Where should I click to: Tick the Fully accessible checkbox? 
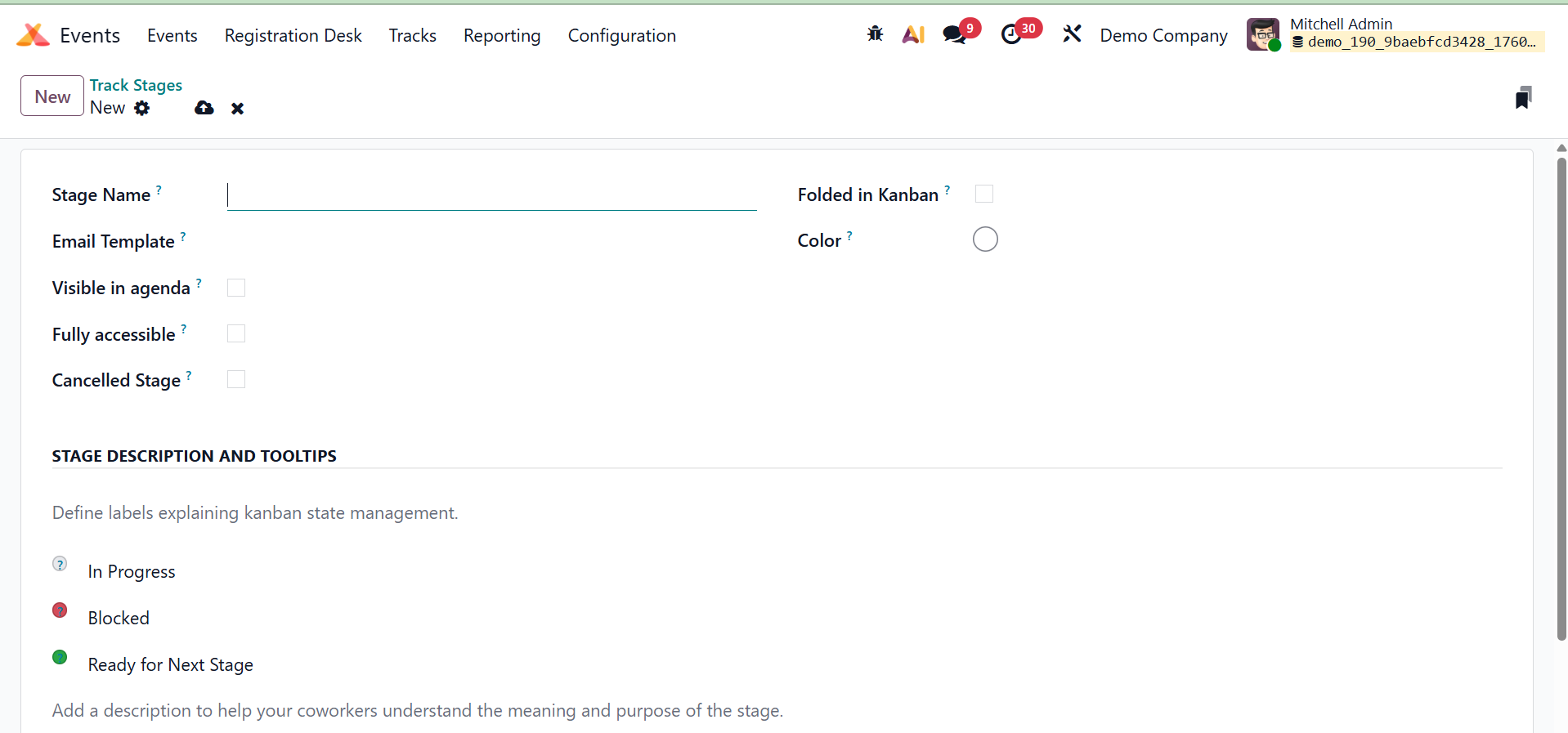[236, 333]
